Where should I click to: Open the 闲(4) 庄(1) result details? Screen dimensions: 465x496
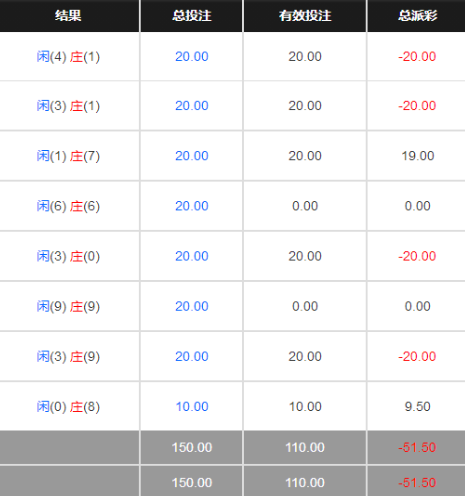pos(68,57)
